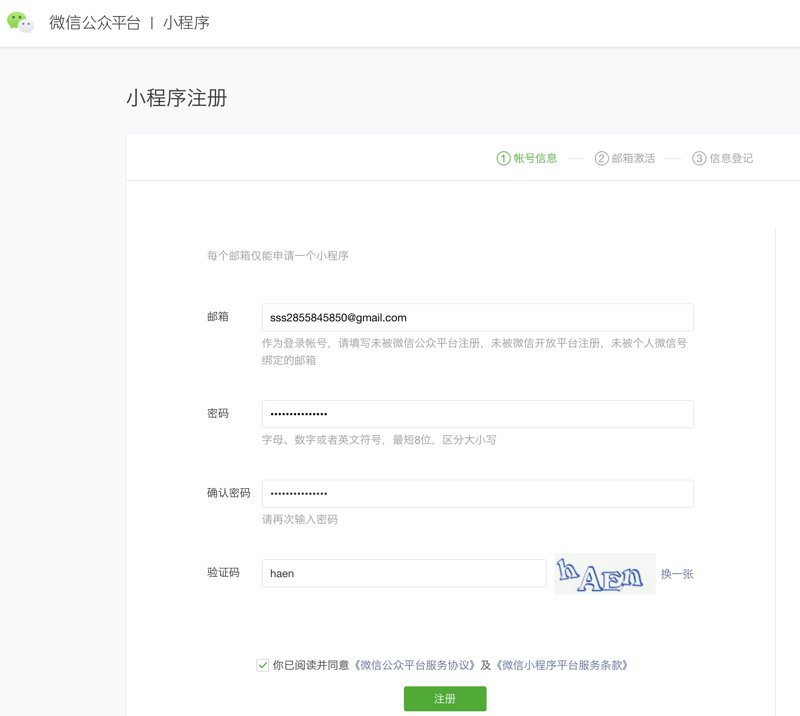
Task: Click the captcha image showing distorted characters
Action: [x=604, y=573]
